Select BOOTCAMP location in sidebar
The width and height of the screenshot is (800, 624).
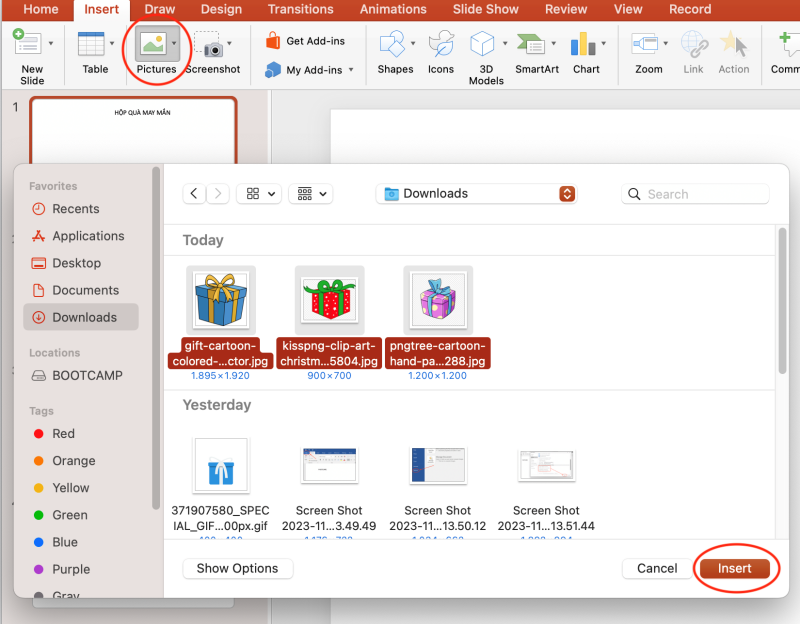(81, 376)
